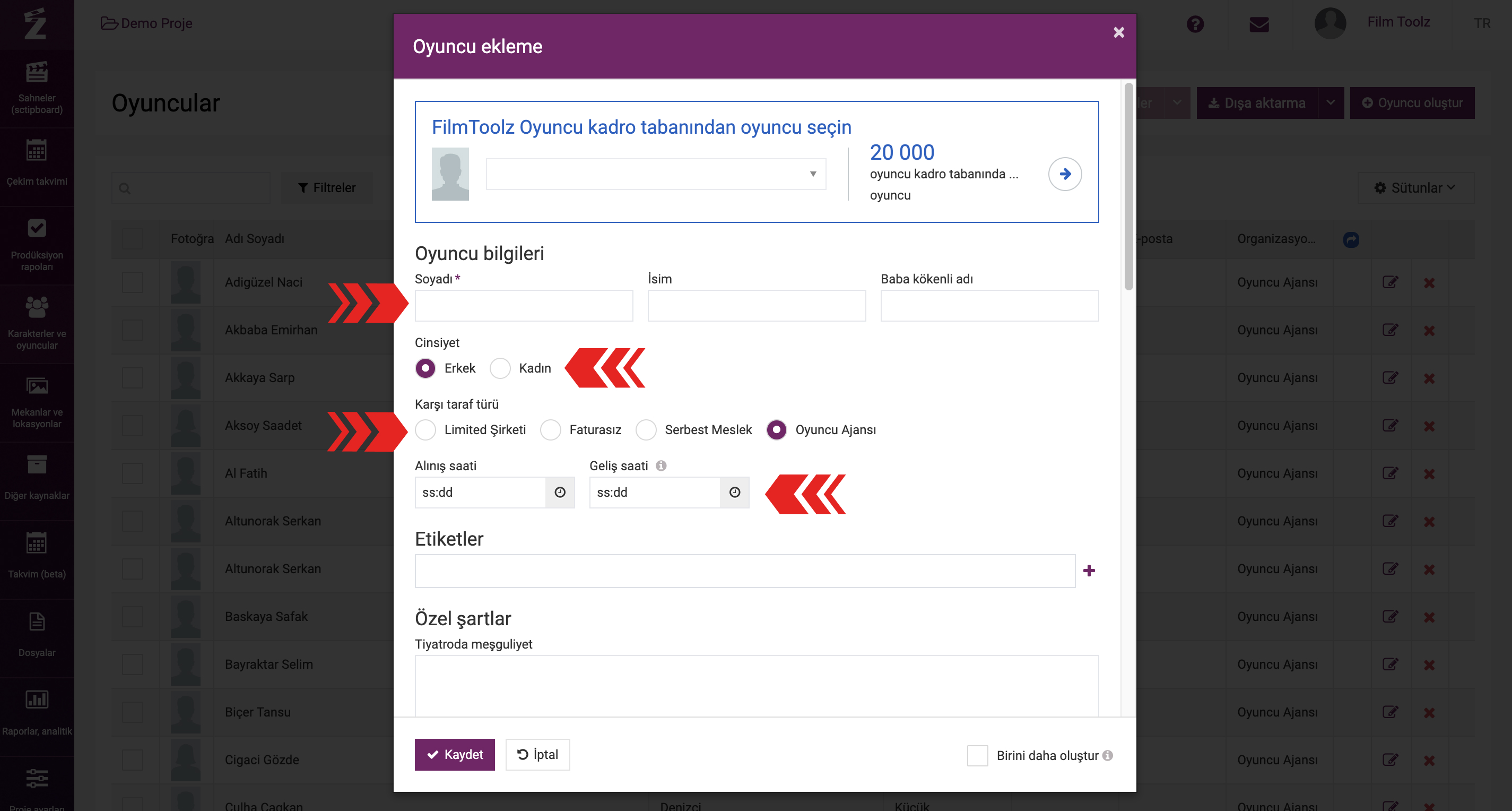The height and width of the screenshot is (811, 1512).
Task: Add a tag with the plus icon
Action: 1089,571
